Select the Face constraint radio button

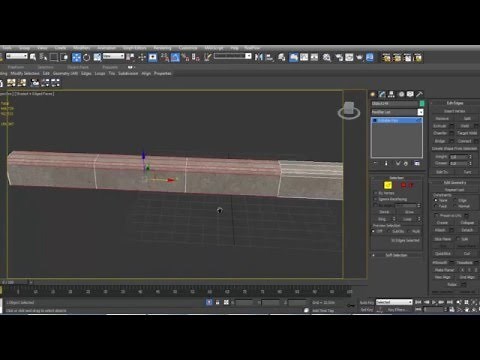tap(436, 206)
